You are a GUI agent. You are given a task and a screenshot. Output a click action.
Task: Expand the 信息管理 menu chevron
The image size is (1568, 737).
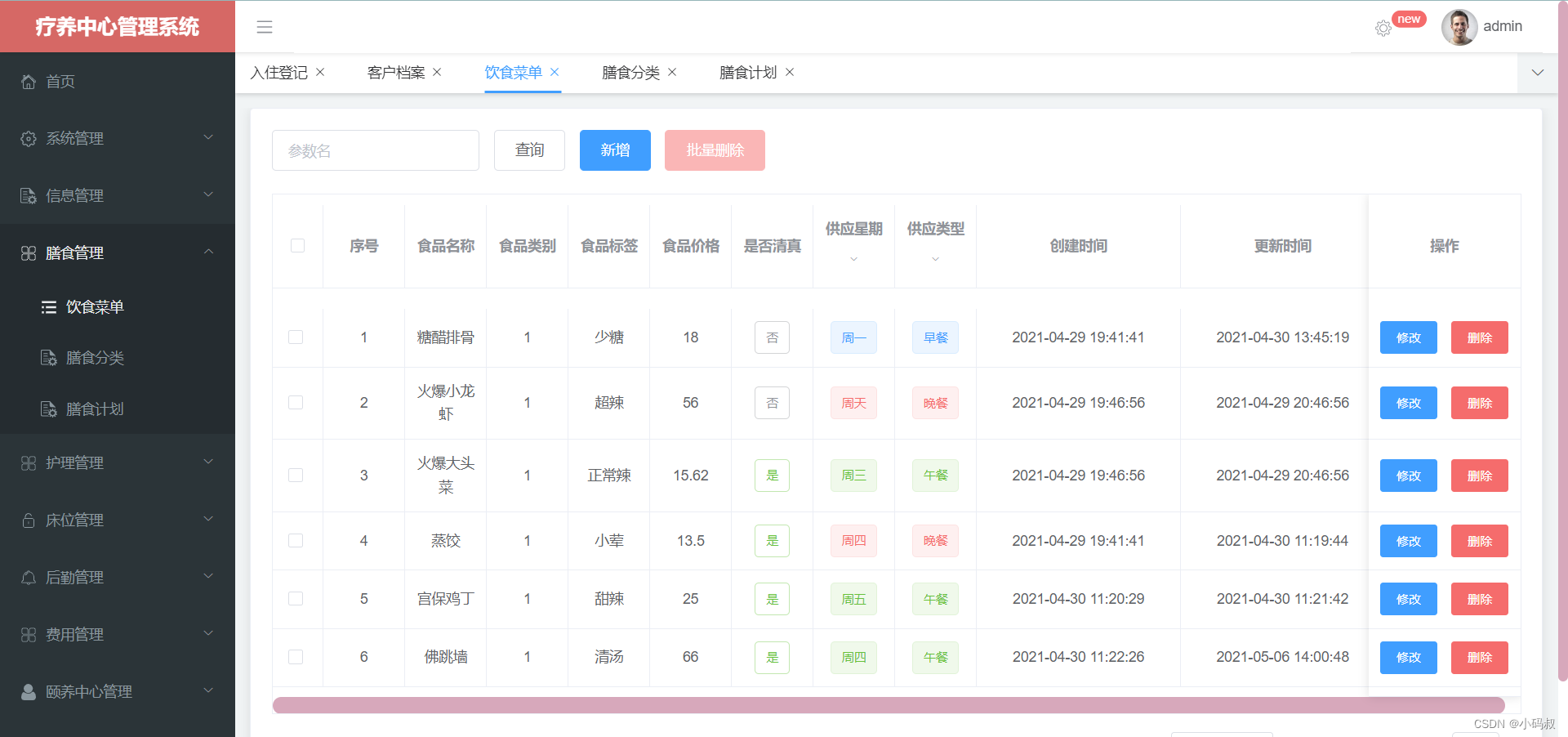point(208,194)
